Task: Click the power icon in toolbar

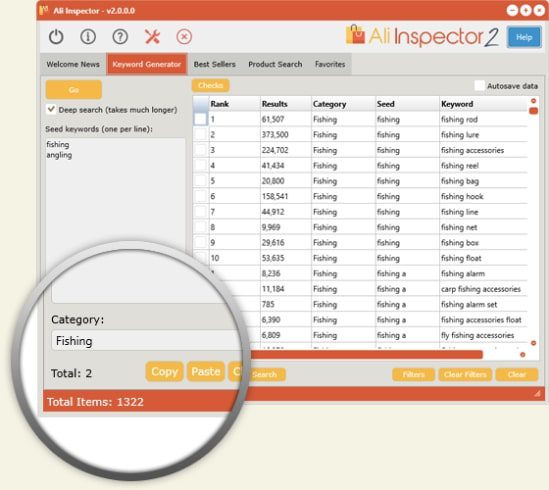Action: pyautogui.click(x=56, y=37)
